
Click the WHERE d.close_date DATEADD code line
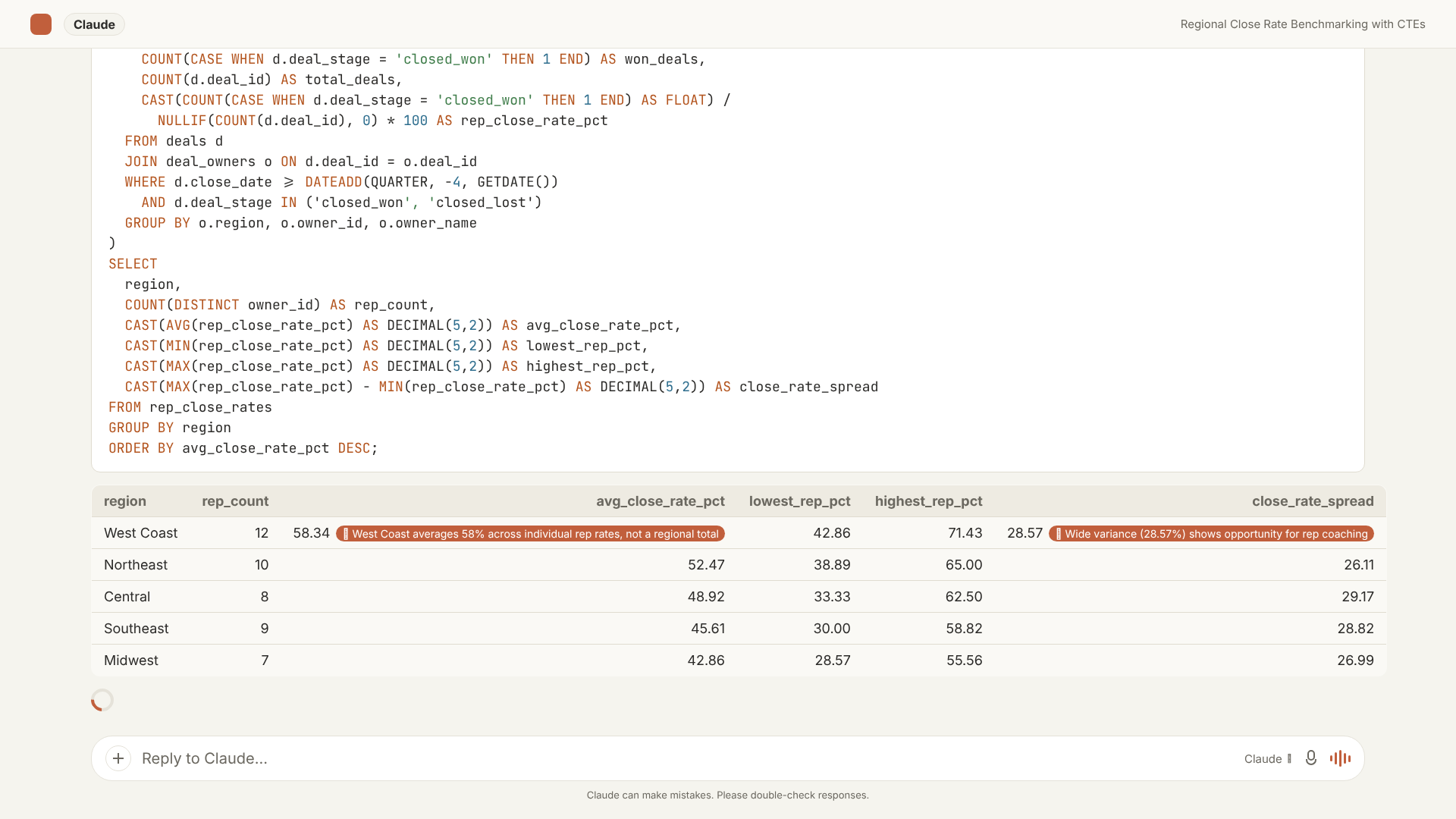click(x=342, y=182)
